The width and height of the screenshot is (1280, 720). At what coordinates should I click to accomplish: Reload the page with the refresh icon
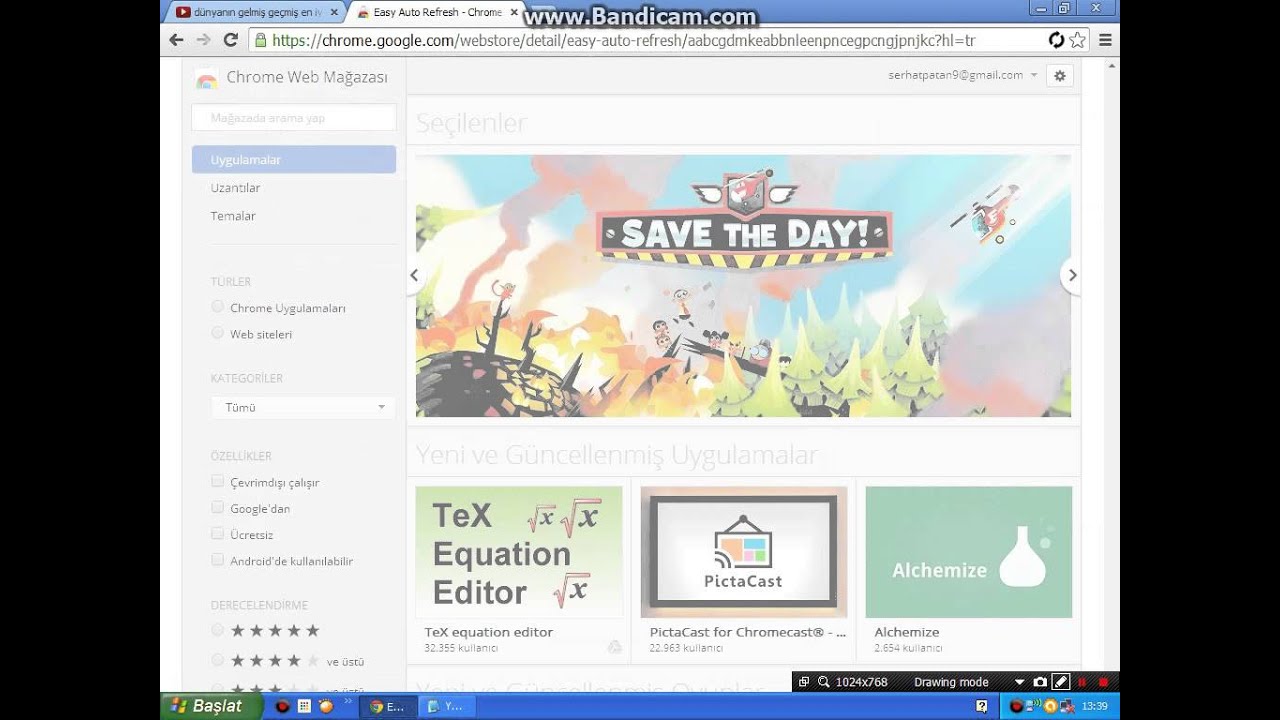coord(231,40)
